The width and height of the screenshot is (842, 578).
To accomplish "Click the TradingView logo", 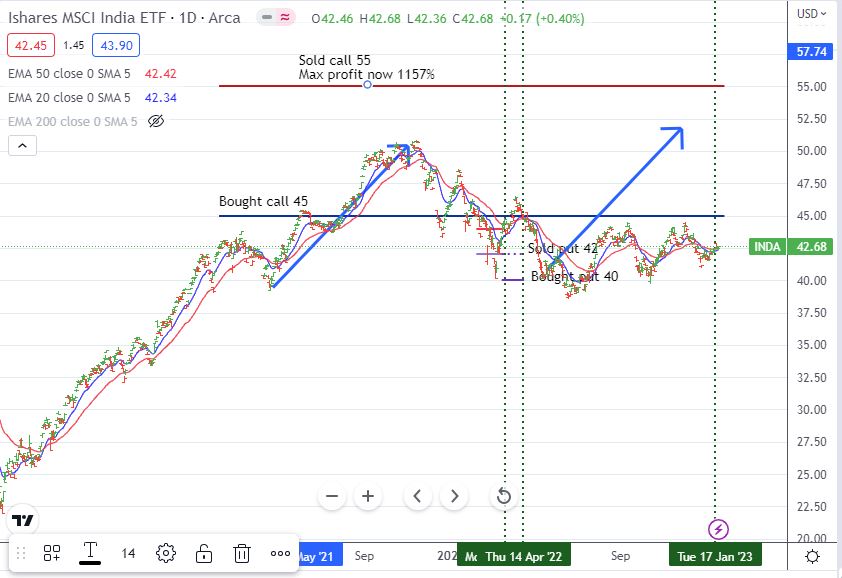I will (23, 520).
